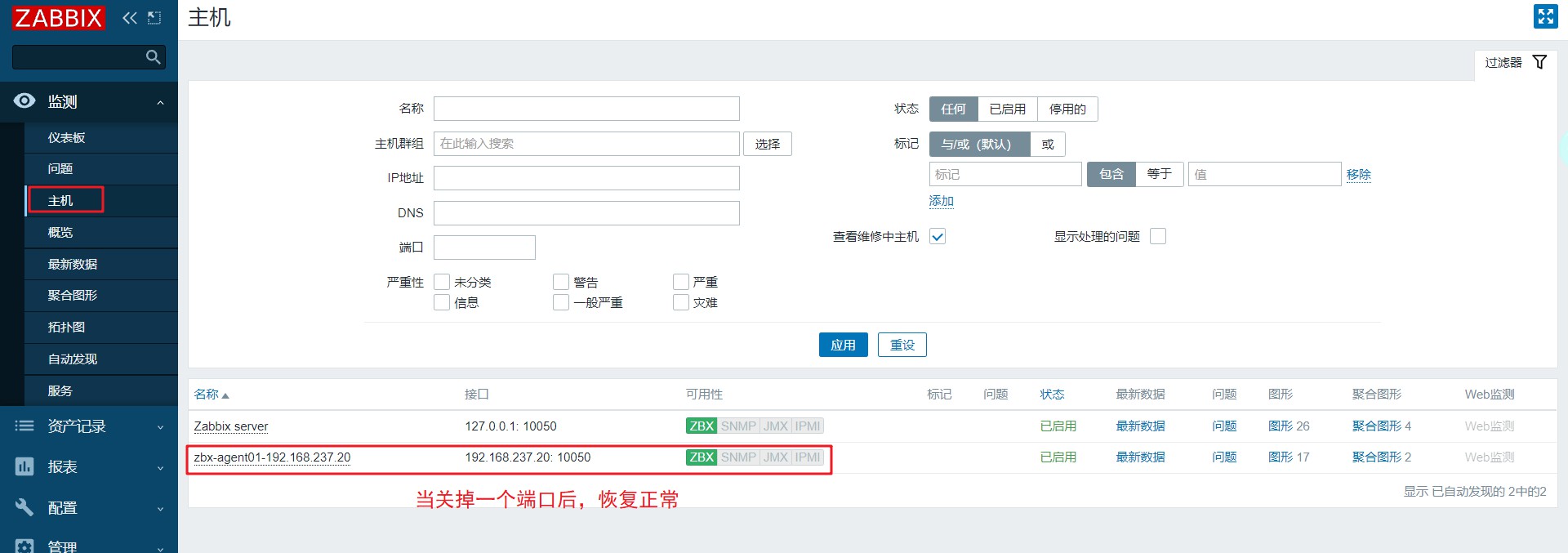Screen dimensions: 1568x553
Task: Click 选择 host group button
Action: (767, 144)
